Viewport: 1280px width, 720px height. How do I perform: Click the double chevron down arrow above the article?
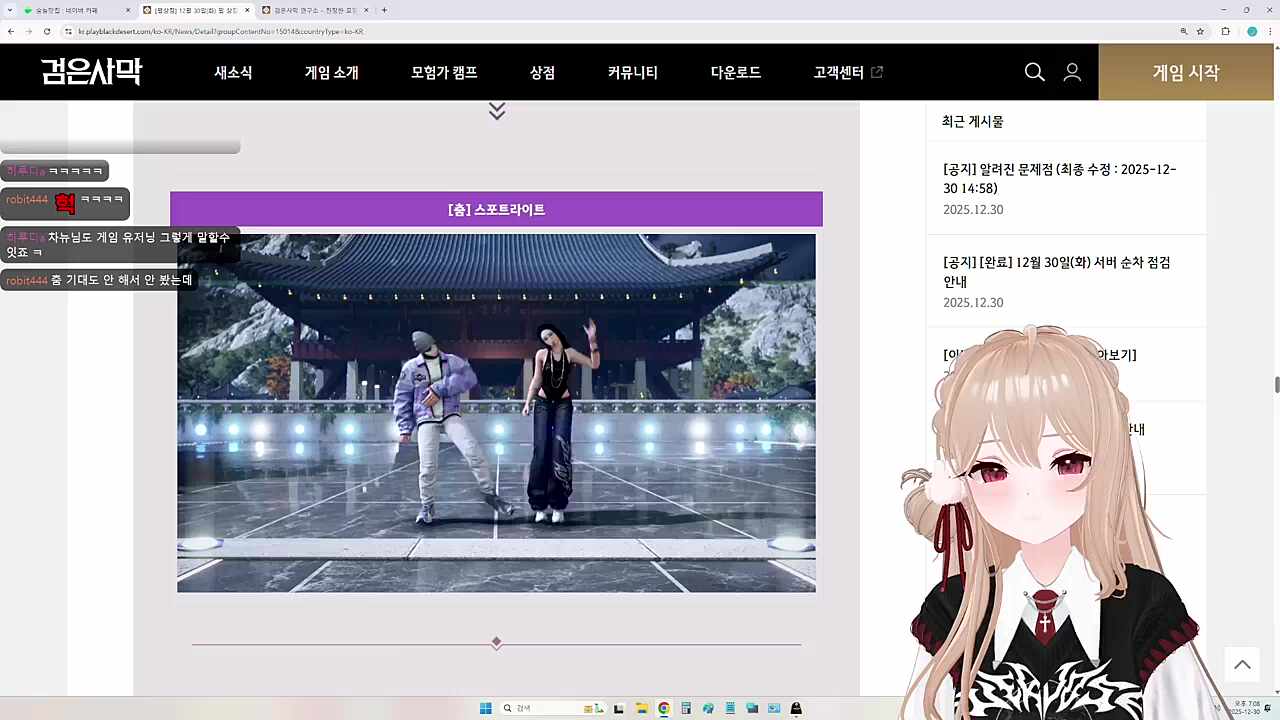click(497, 110)
